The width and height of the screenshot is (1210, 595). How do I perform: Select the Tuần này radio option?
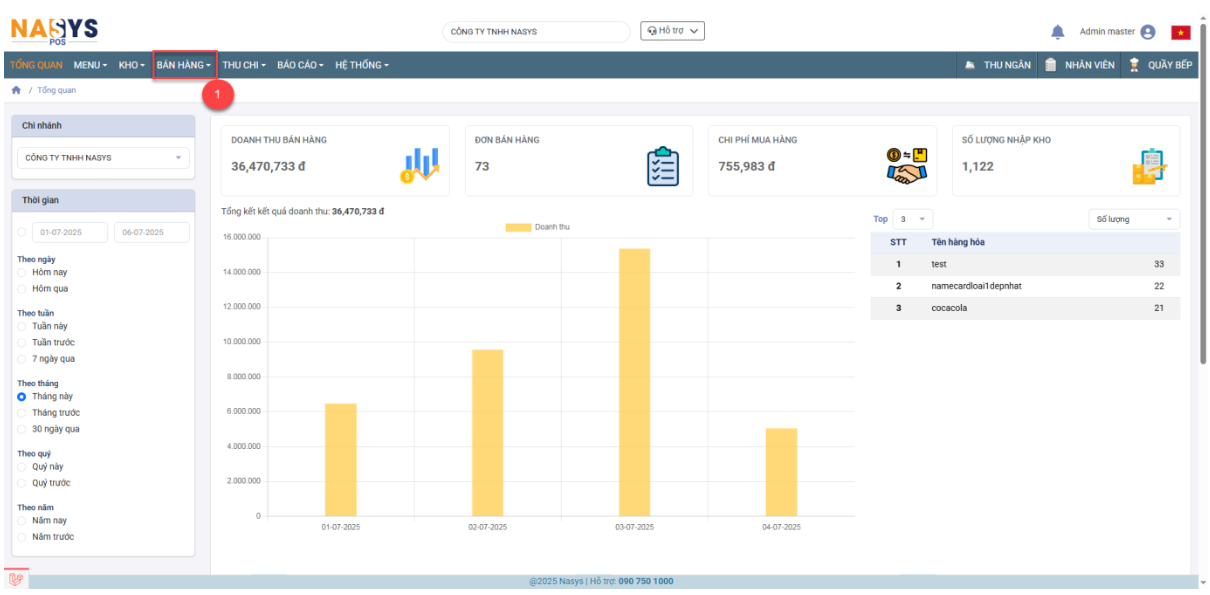(x=22, y=326)
